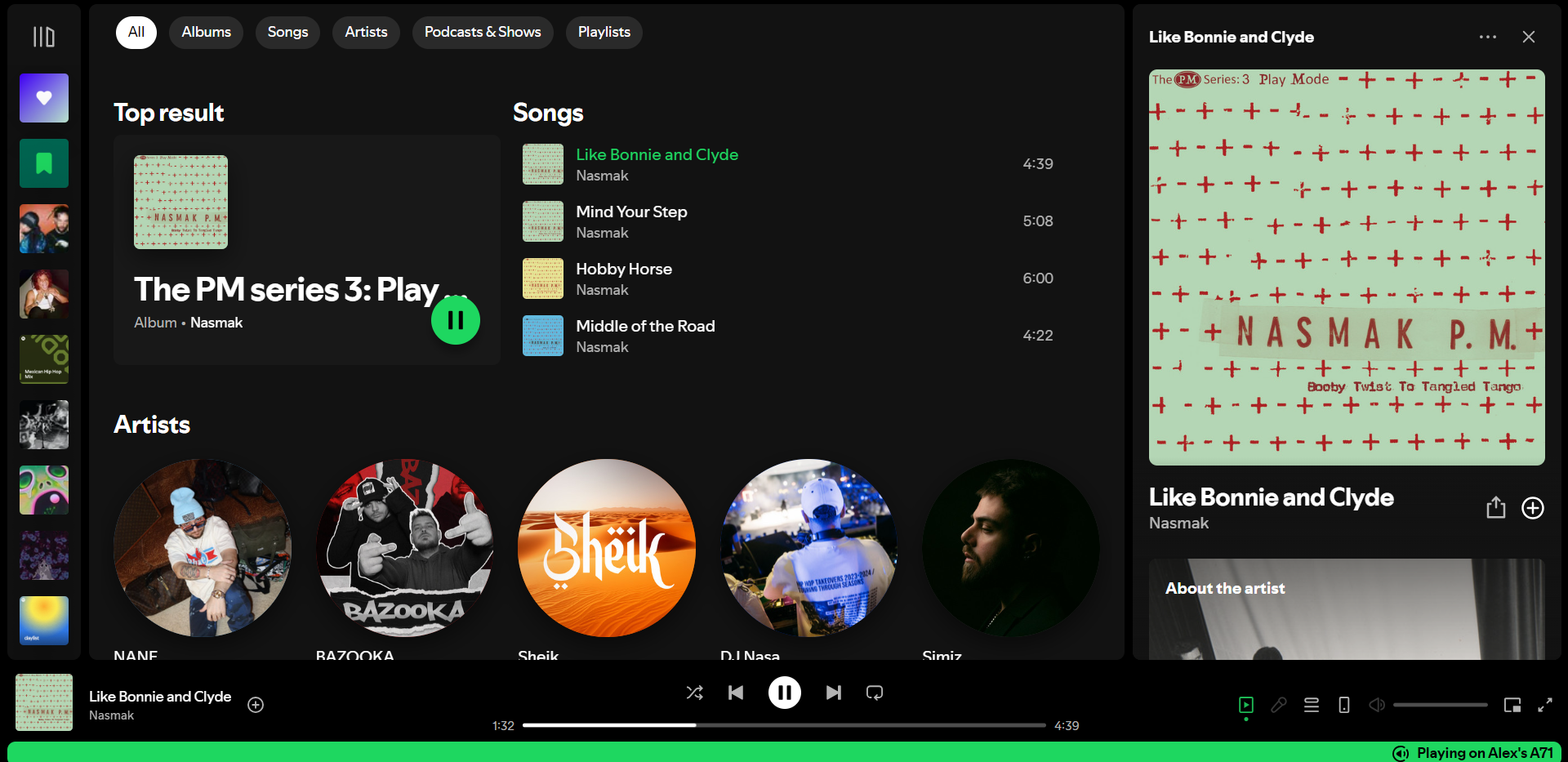
Task: Play the song Hobby Horse
Action: [x=624, y=269]
